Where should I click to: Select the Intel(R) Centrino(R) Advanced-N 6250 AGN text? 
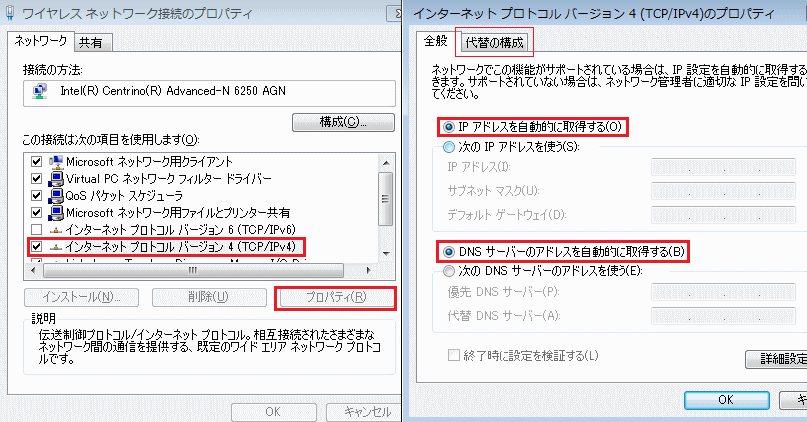coord(173,91)
